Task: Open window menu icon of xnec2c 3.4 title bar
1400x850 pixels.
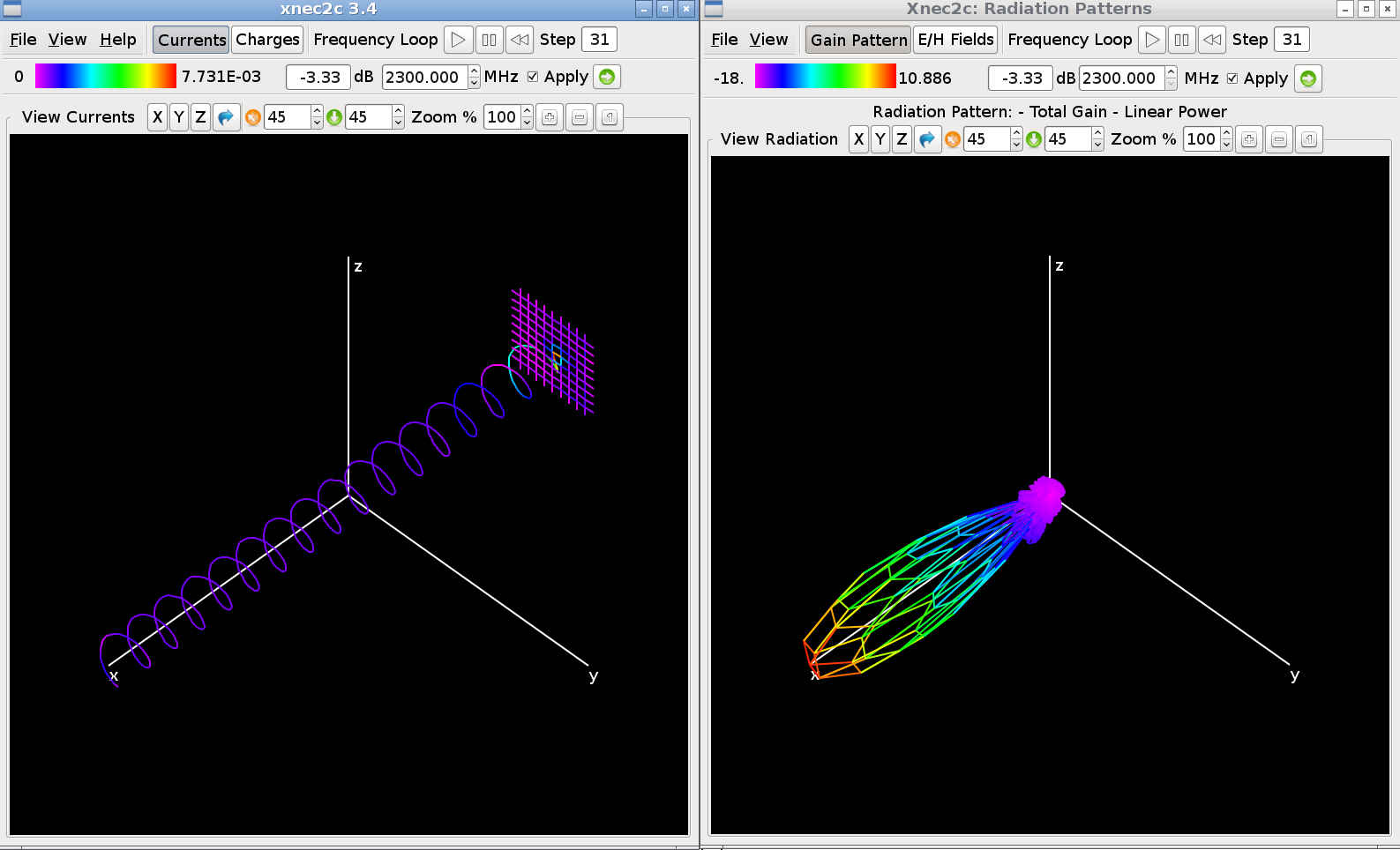Action: click(12, 9)
